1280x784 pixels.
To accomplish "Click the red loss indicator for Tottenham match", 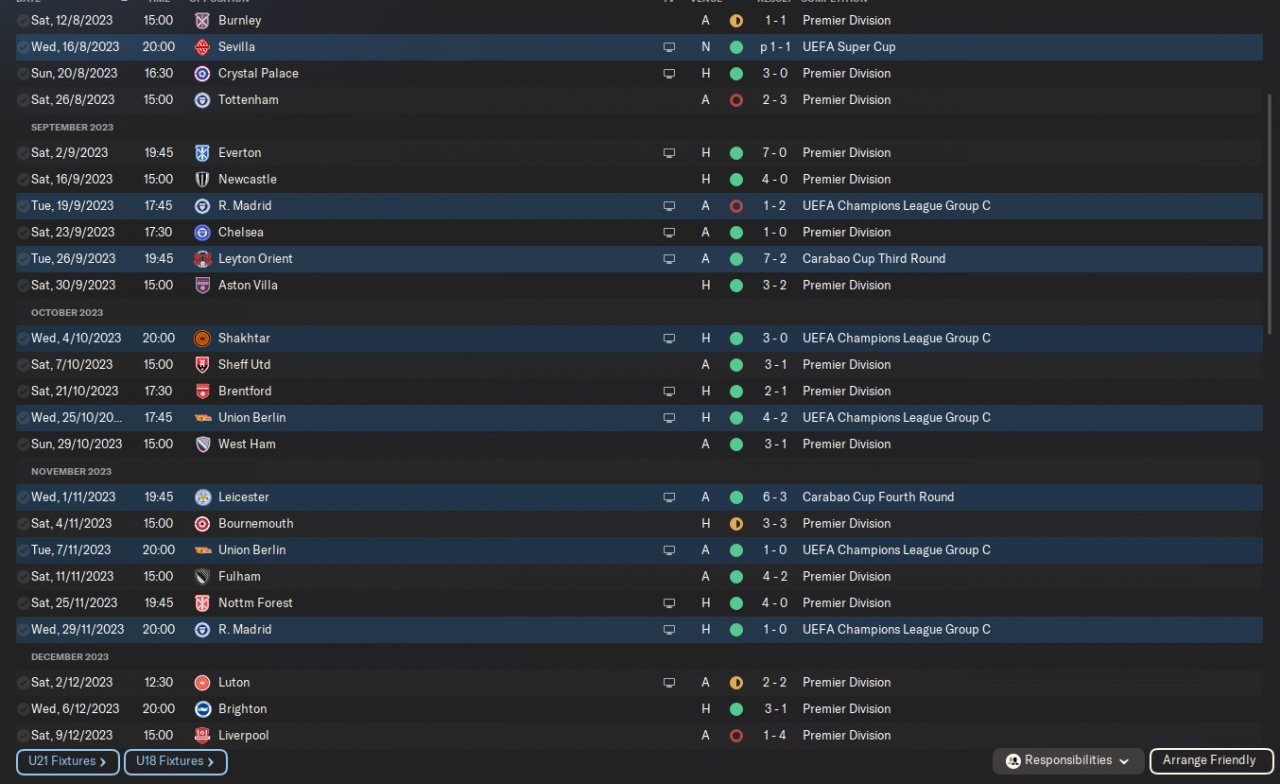I will click(736, 100).
